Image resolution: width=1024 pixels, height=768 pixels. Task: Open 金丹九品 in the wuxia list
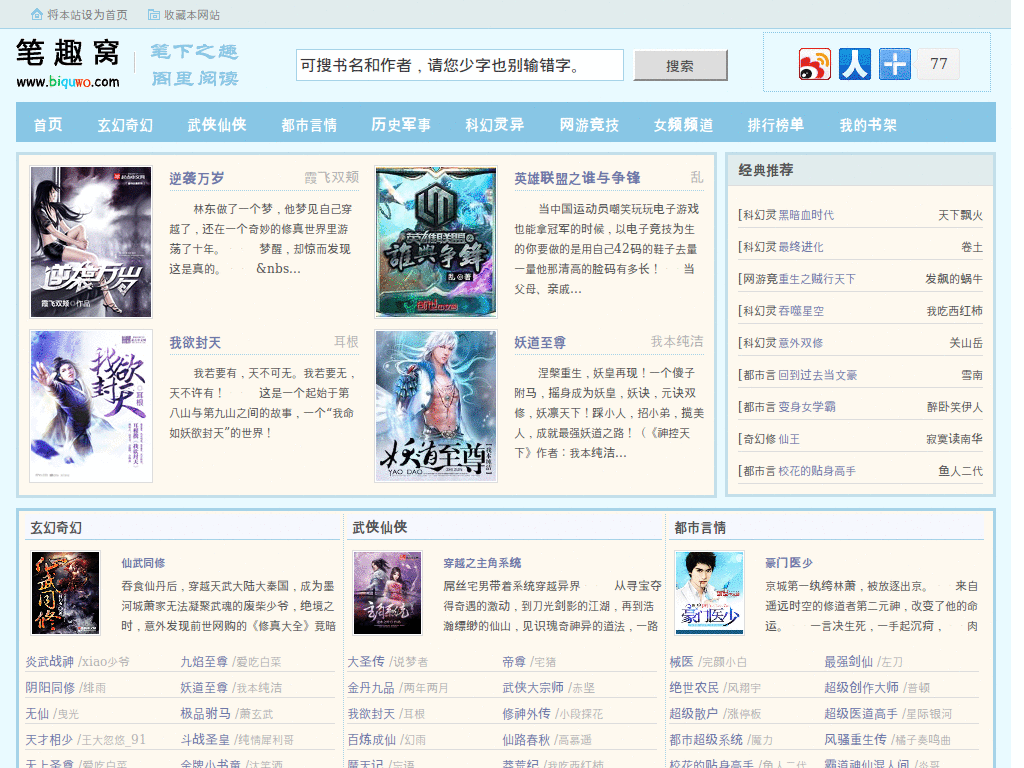point(371,688)
